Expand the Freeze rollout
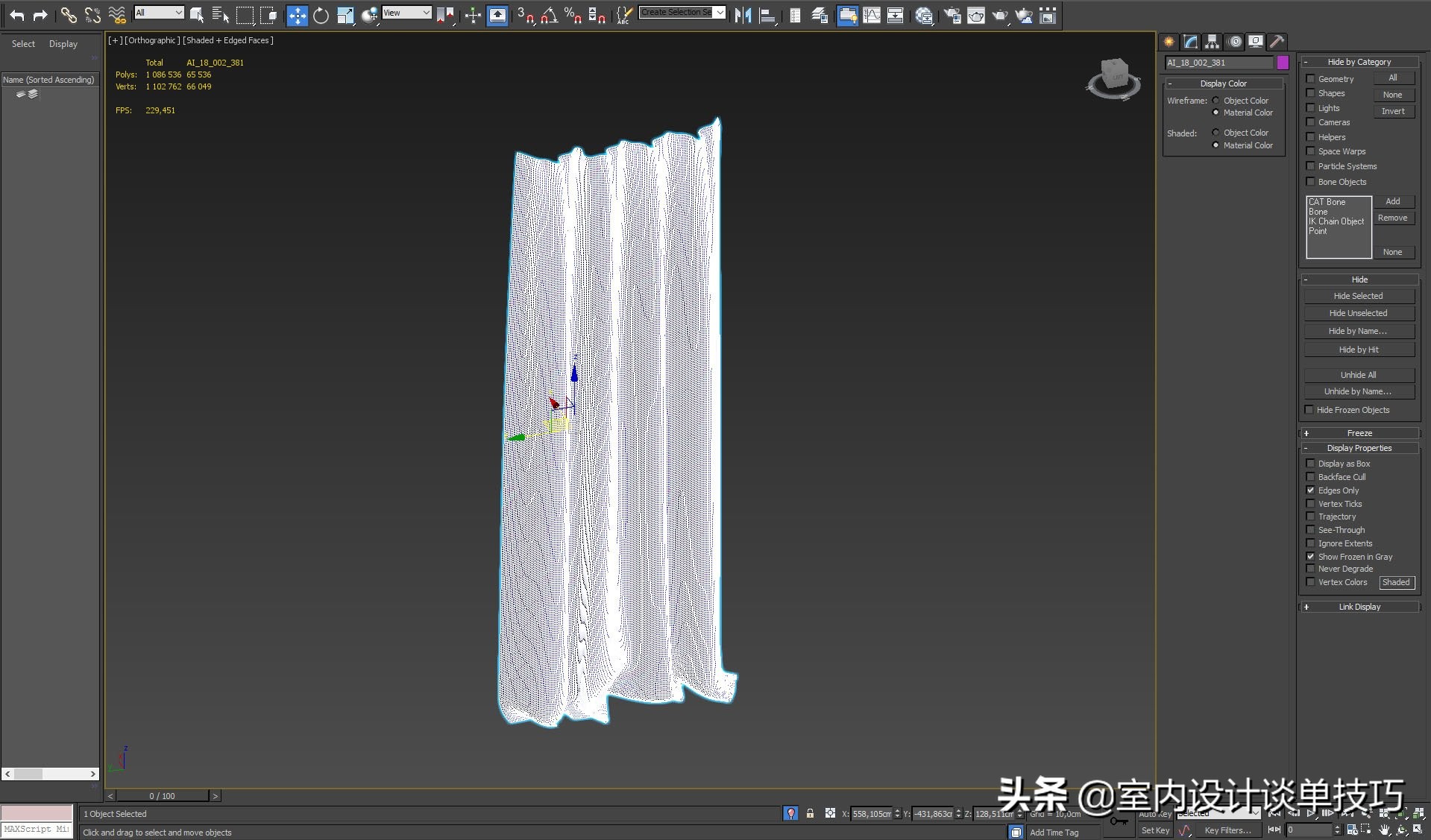The height and width of the screenshot is (840, 1431). pos(1359,433)
